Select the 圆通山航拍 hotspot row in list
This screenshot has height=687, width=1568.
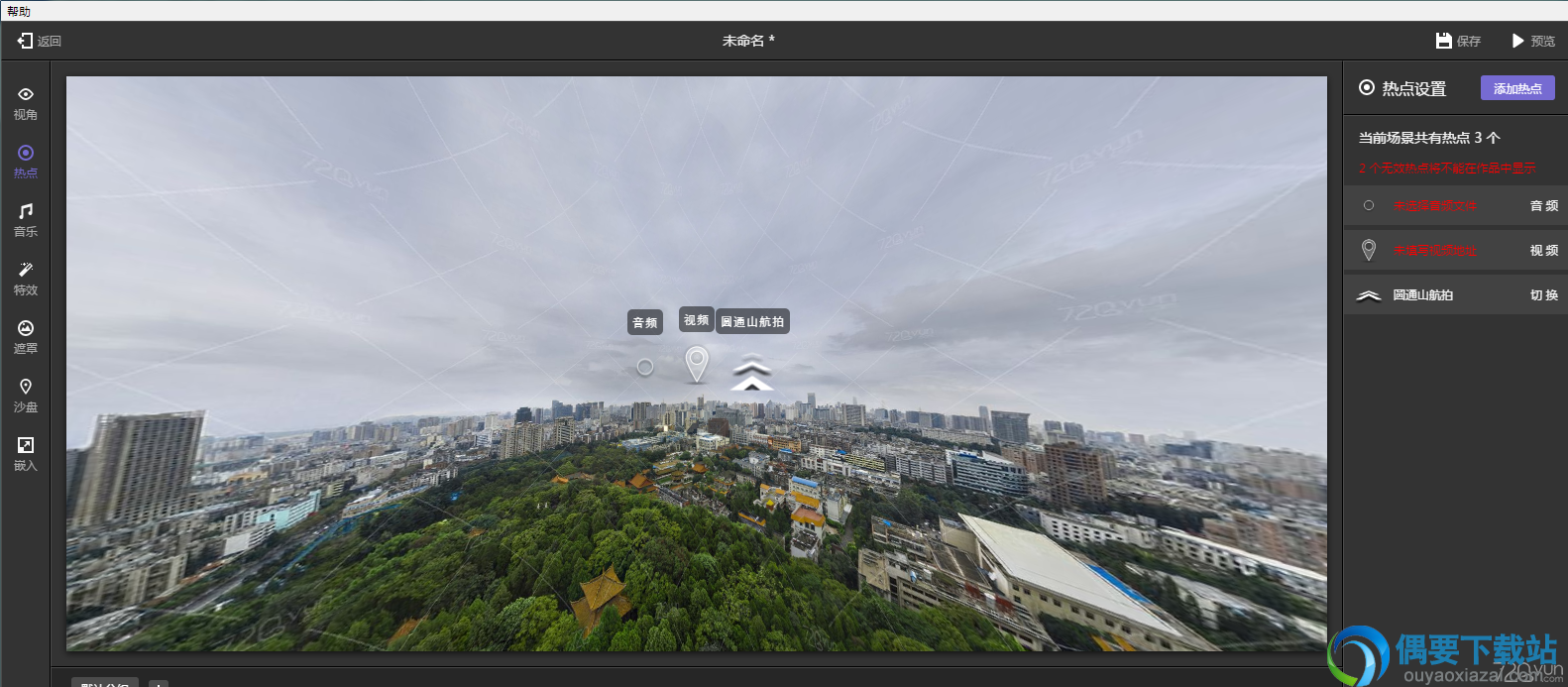click(1455, 294)
